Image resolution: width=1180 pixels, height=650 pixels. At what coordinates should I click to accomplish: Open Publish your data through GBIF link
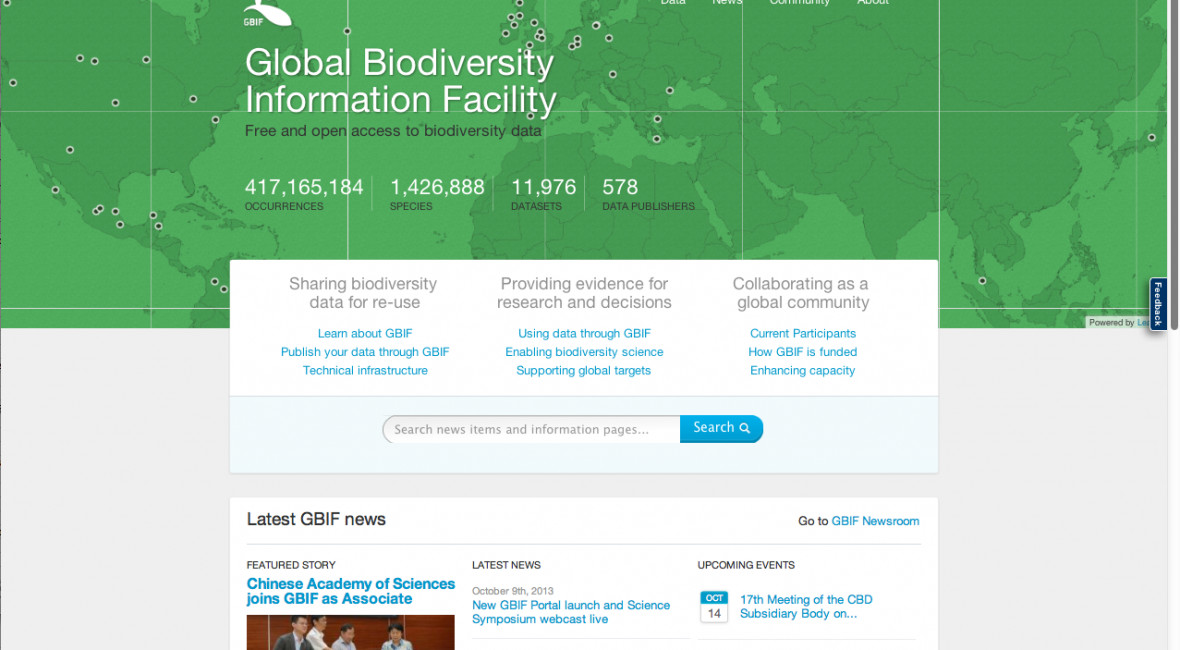365,352
